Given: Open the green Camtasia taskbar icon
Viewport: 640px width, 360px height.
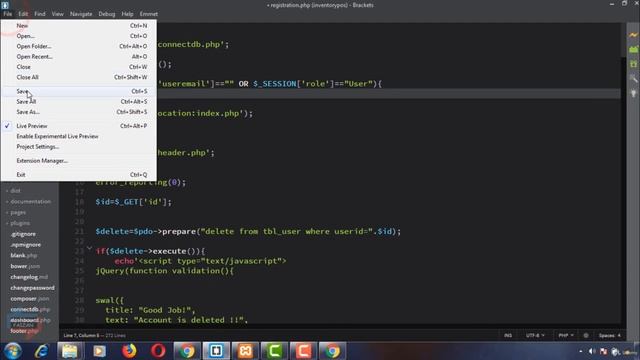Looking at the screenshot, I should (274, 351).
